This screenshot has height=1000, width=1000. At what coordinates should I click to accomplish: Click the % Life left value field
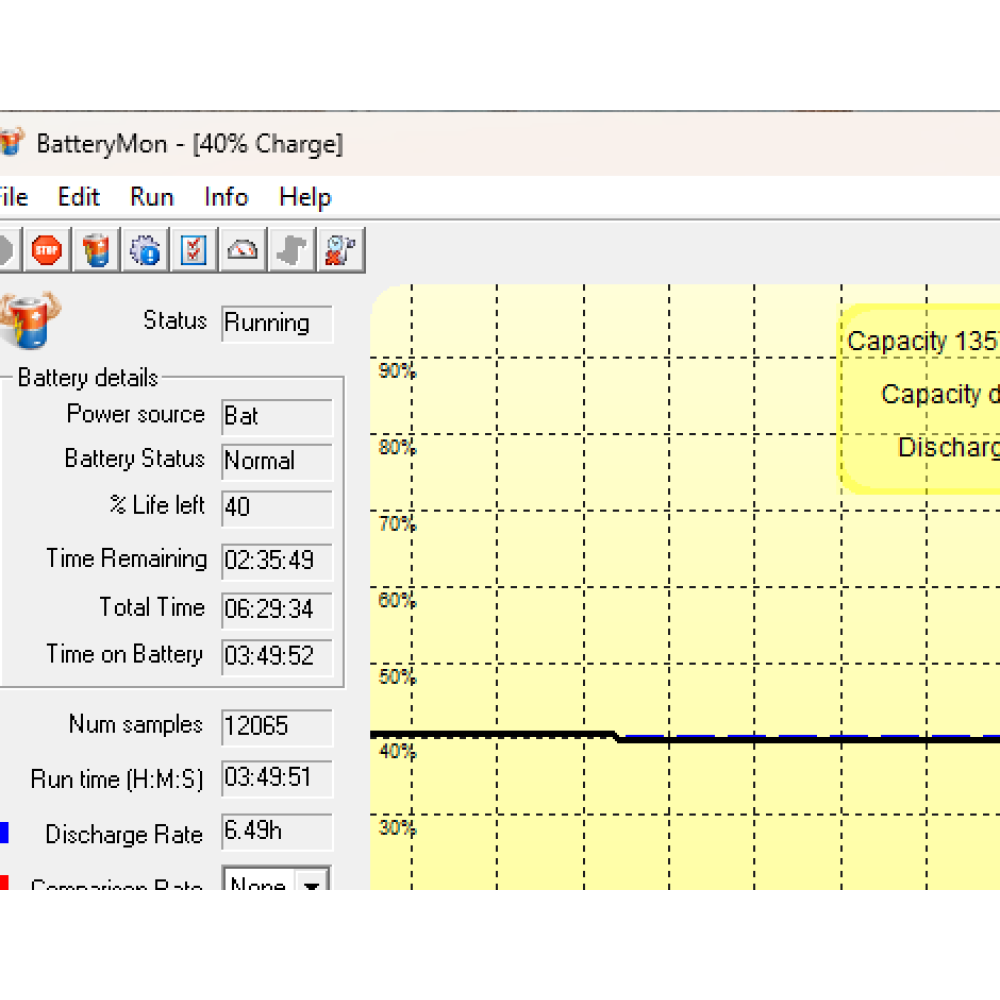tap(276, 508)
